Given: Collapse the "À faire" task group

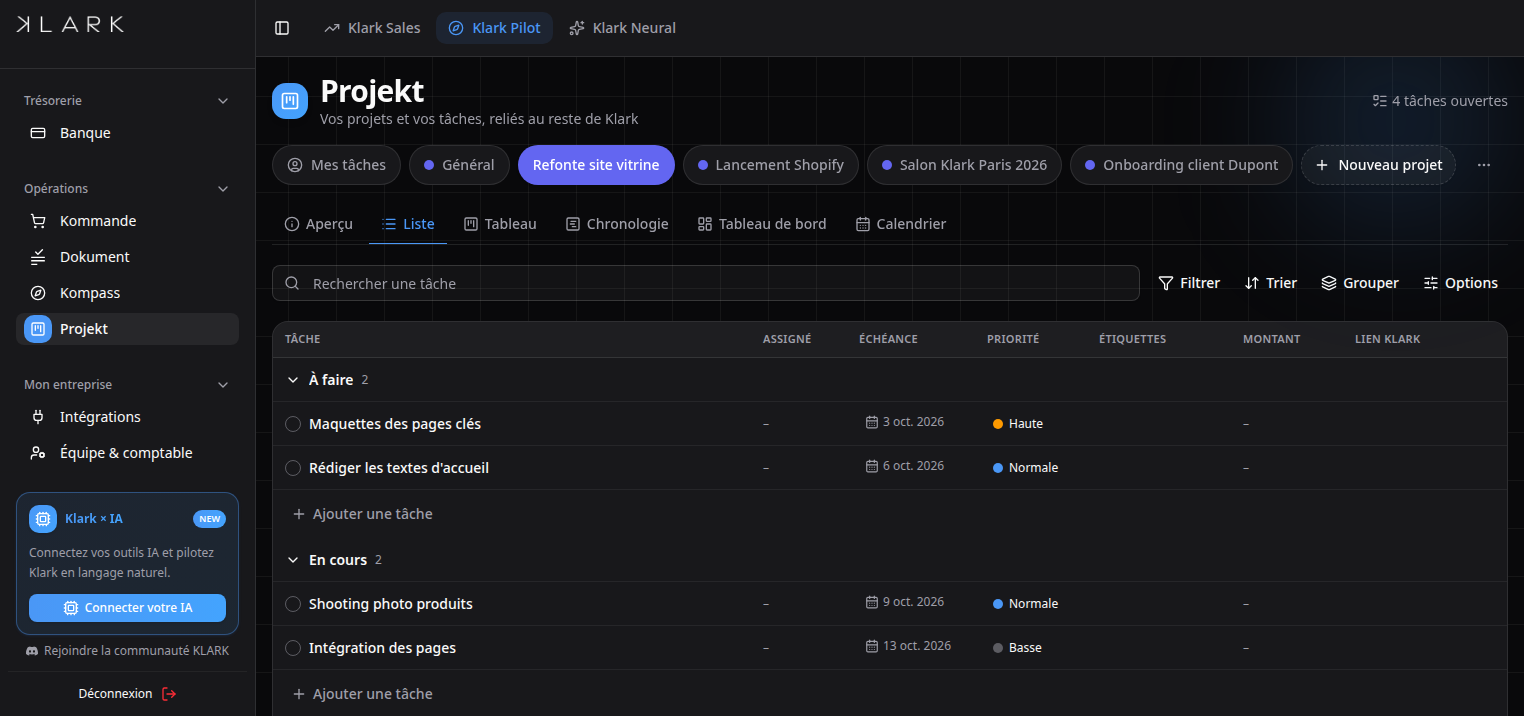Looking at the screenshot, I should tap(293, 380).
